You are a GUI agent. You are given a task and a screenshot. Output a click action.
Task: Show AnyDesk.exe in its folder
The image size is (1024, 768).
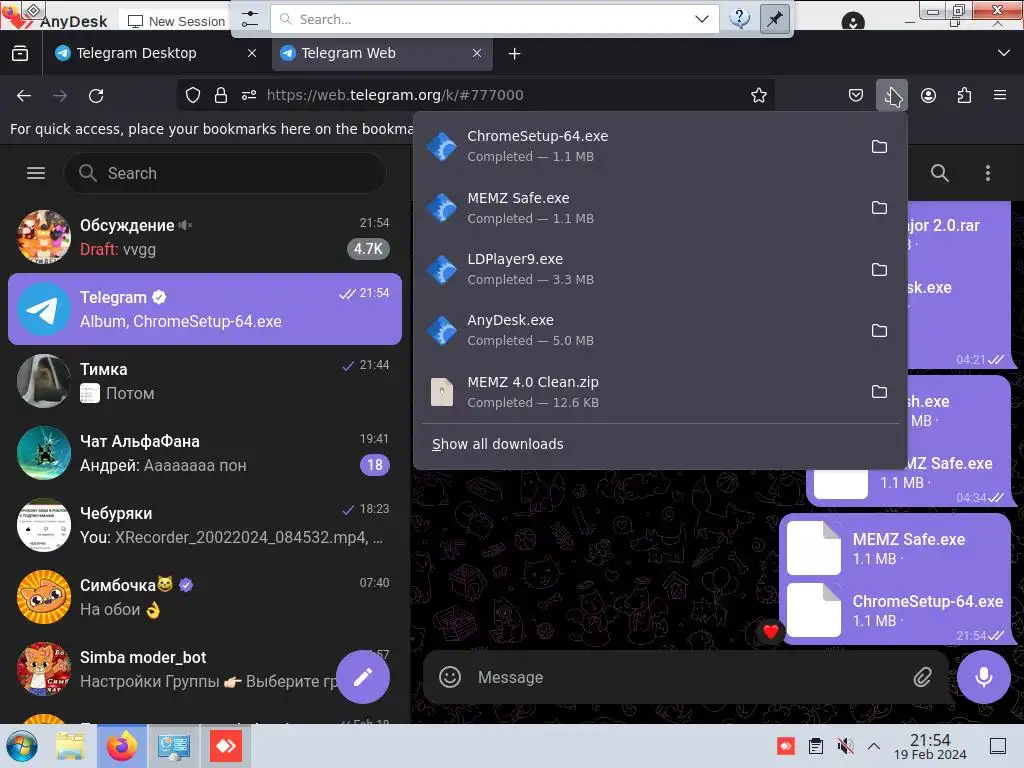click(879, 330)
